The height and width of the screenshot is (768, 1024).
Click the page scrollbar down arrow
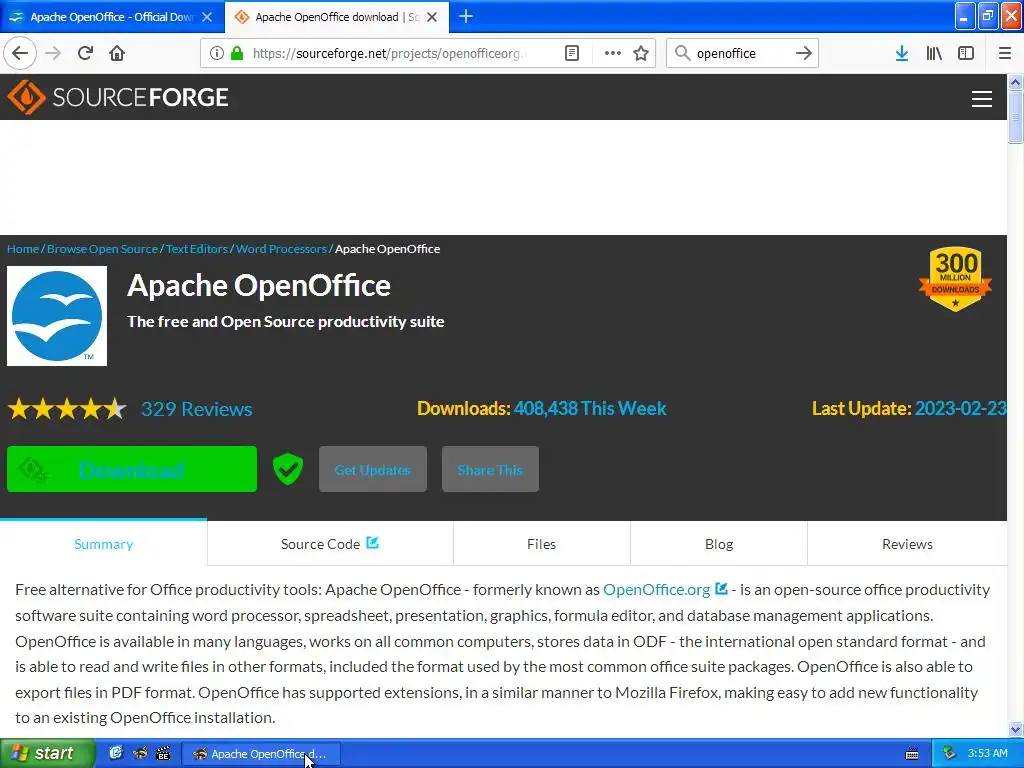[1016, 729]
